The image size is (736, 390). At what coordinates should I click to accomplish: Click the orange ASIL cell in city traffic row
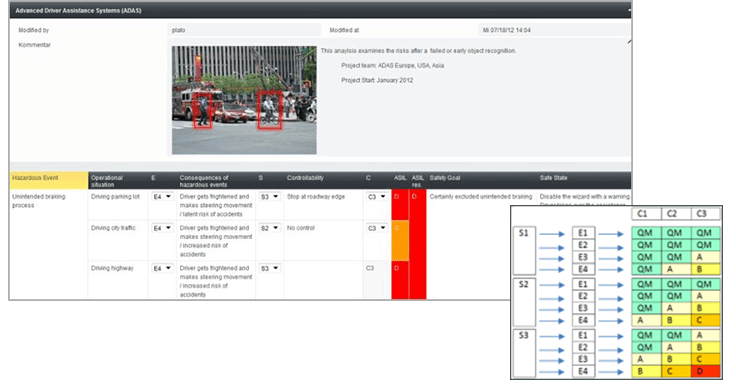pos(400,241)
